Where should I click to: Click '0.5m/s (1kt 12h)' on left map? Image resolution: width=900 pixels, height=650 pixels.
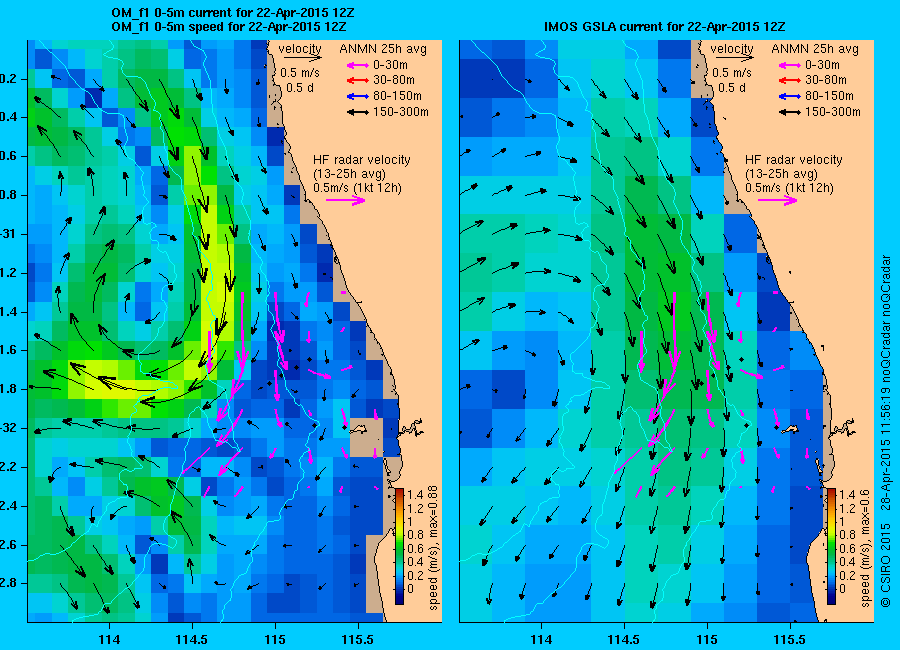coord(358,188)
